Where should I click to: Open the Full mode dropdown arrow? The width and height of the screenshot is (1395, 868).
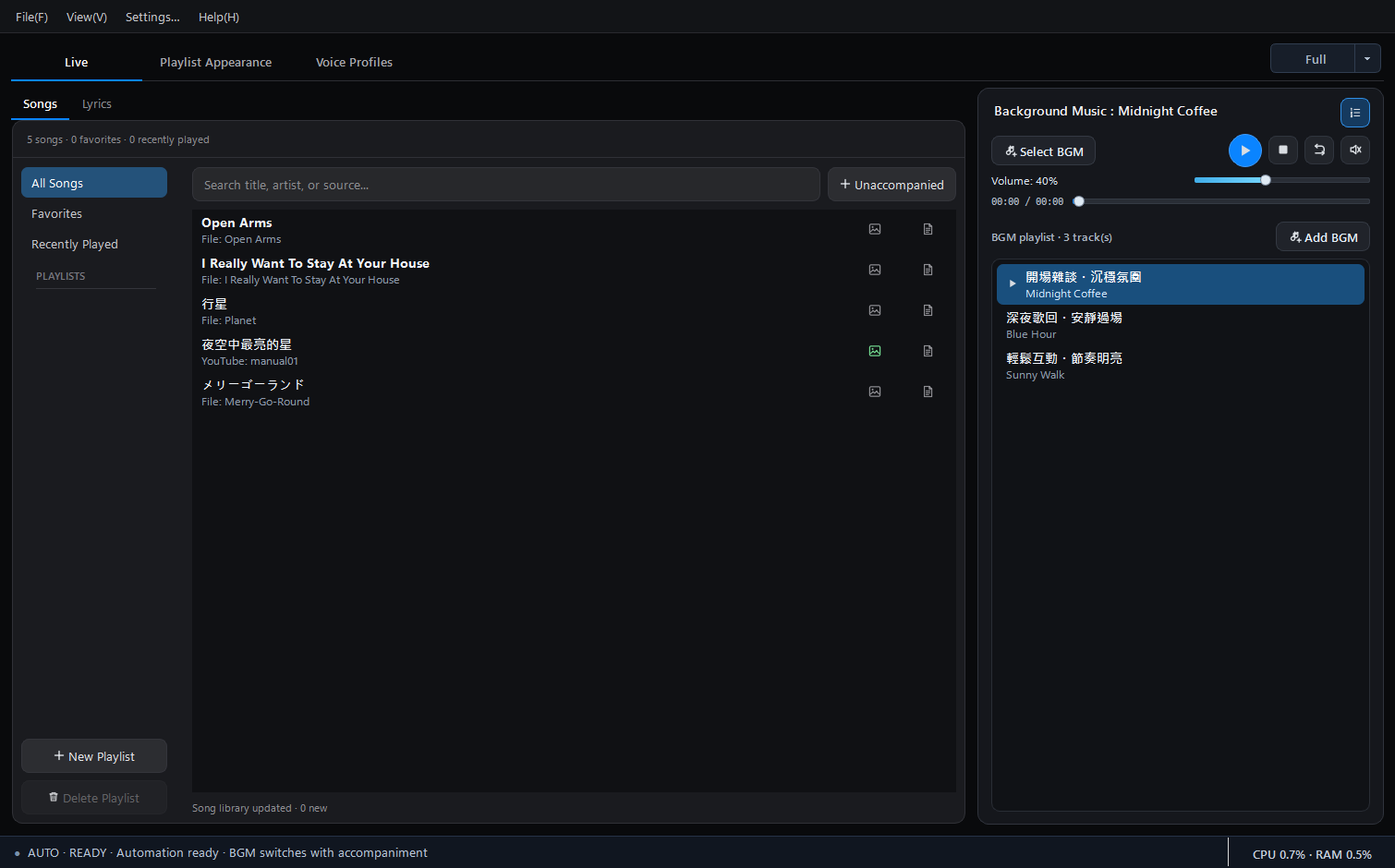pos(1367,59)
